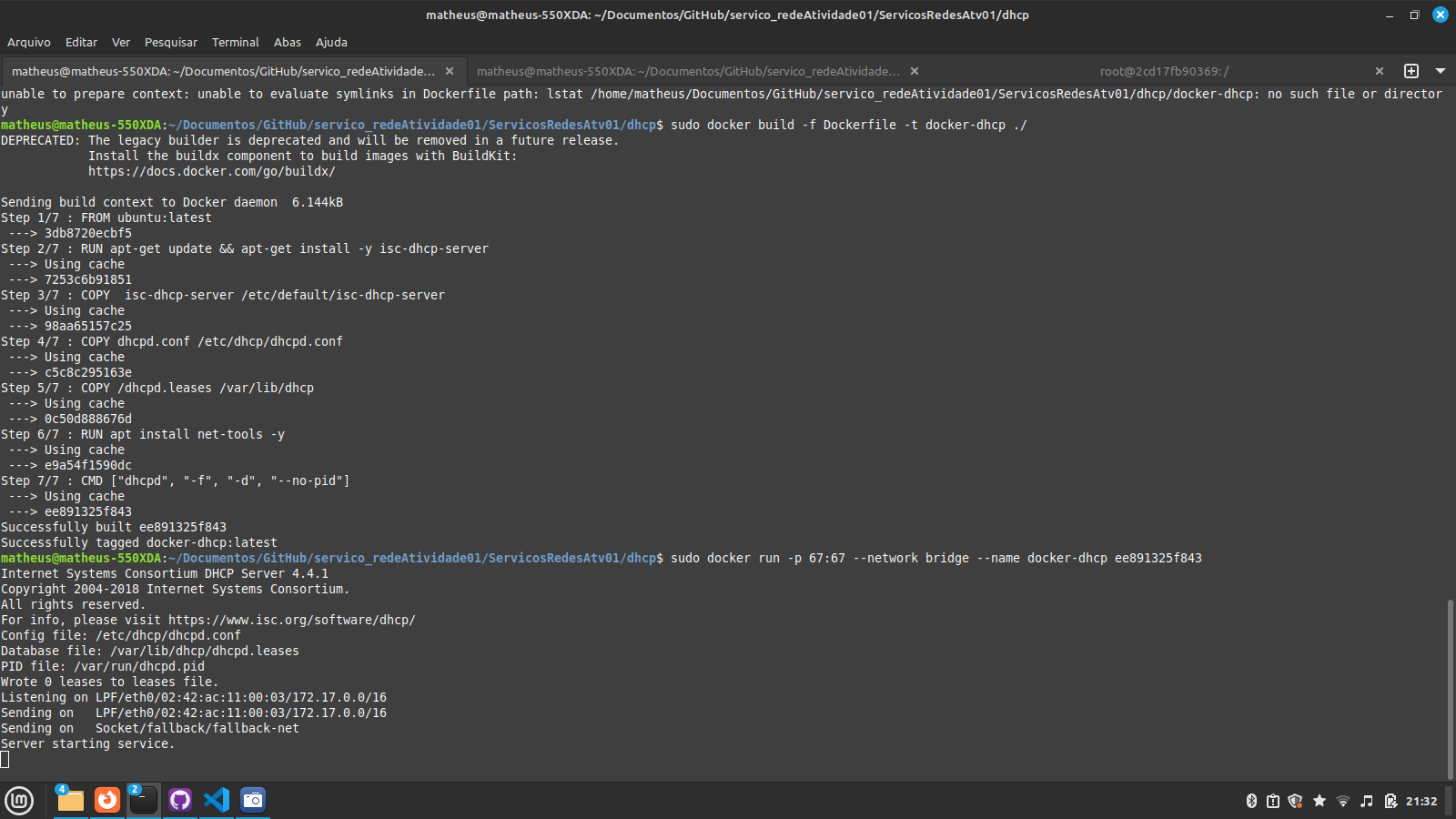The height and width of the screenshot is (819, 1456).
Task: Open the Files manager in the taskbar
Action: point(71,800)
